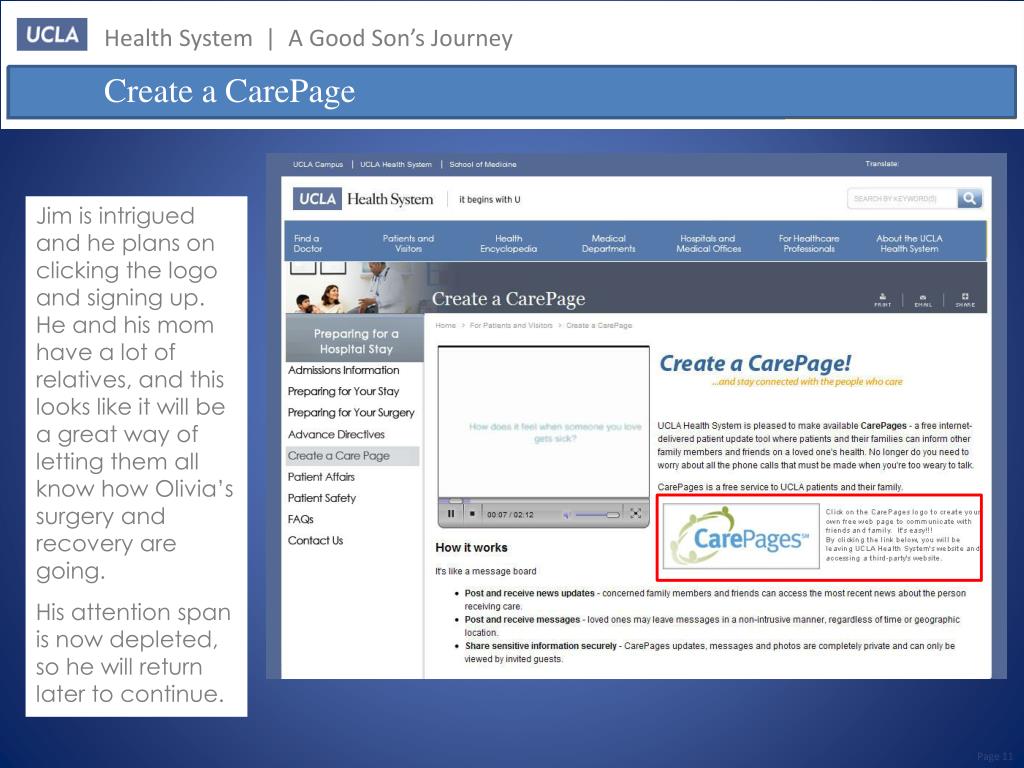Stop the video playback
The height and width of the screenshot is (768, 1024).
(x=472, y=514)
